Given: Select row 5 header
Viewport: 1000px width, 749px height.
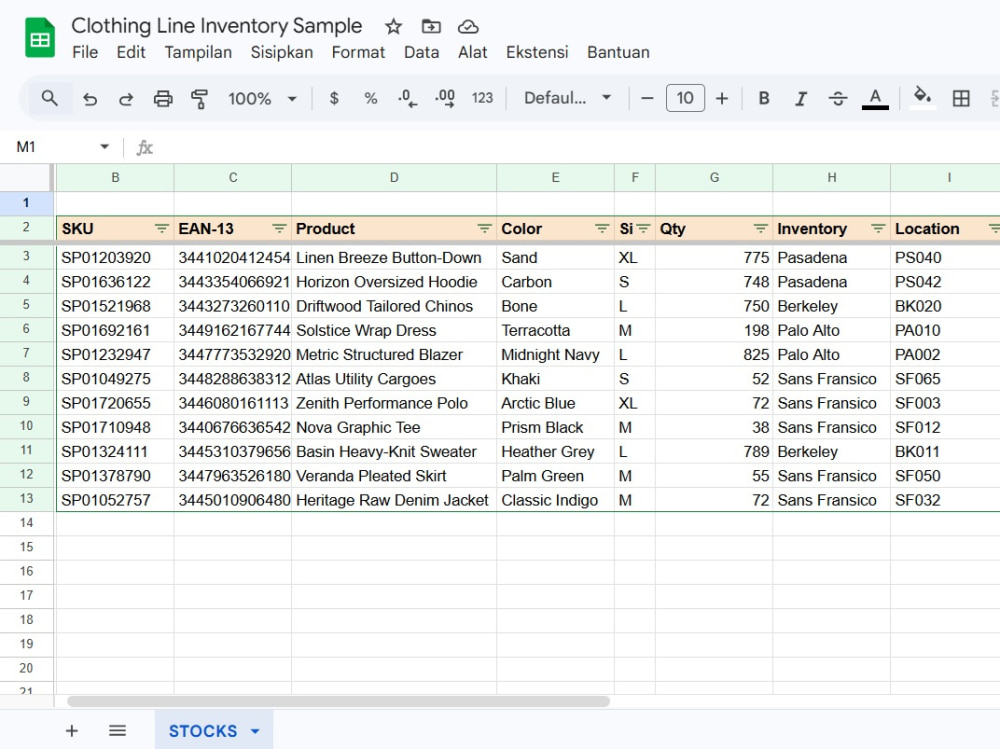Looking at the screenshot, I should [x=26, y=305].
